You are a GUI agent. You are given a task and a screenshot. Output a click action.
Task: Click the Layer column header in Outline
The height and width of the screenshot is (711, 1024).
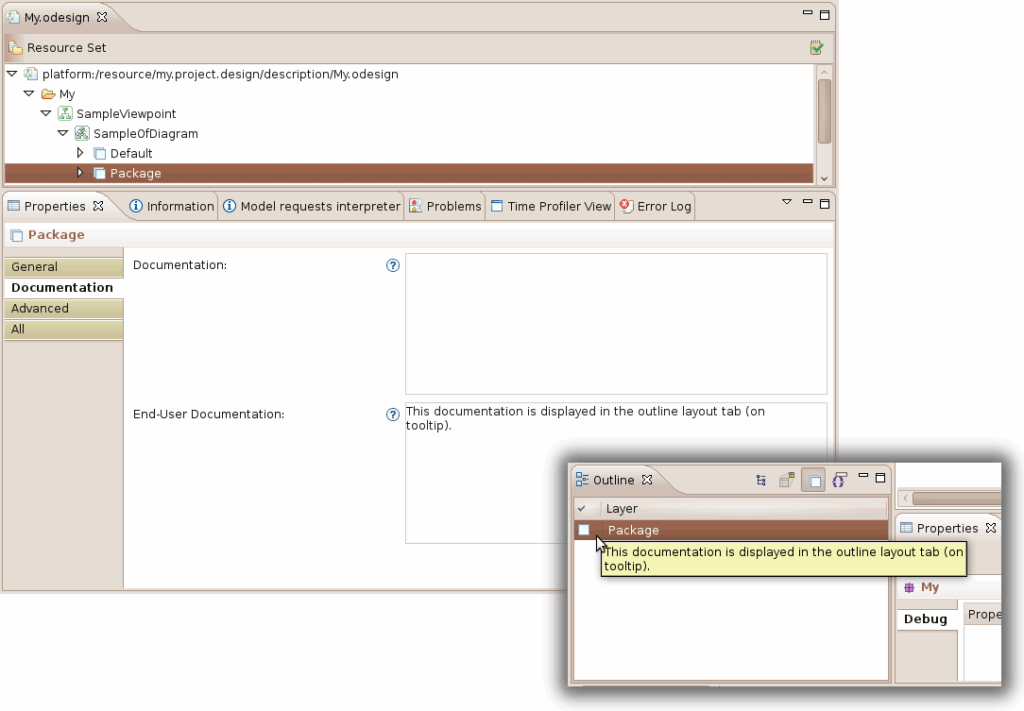[x=740, y=509]
